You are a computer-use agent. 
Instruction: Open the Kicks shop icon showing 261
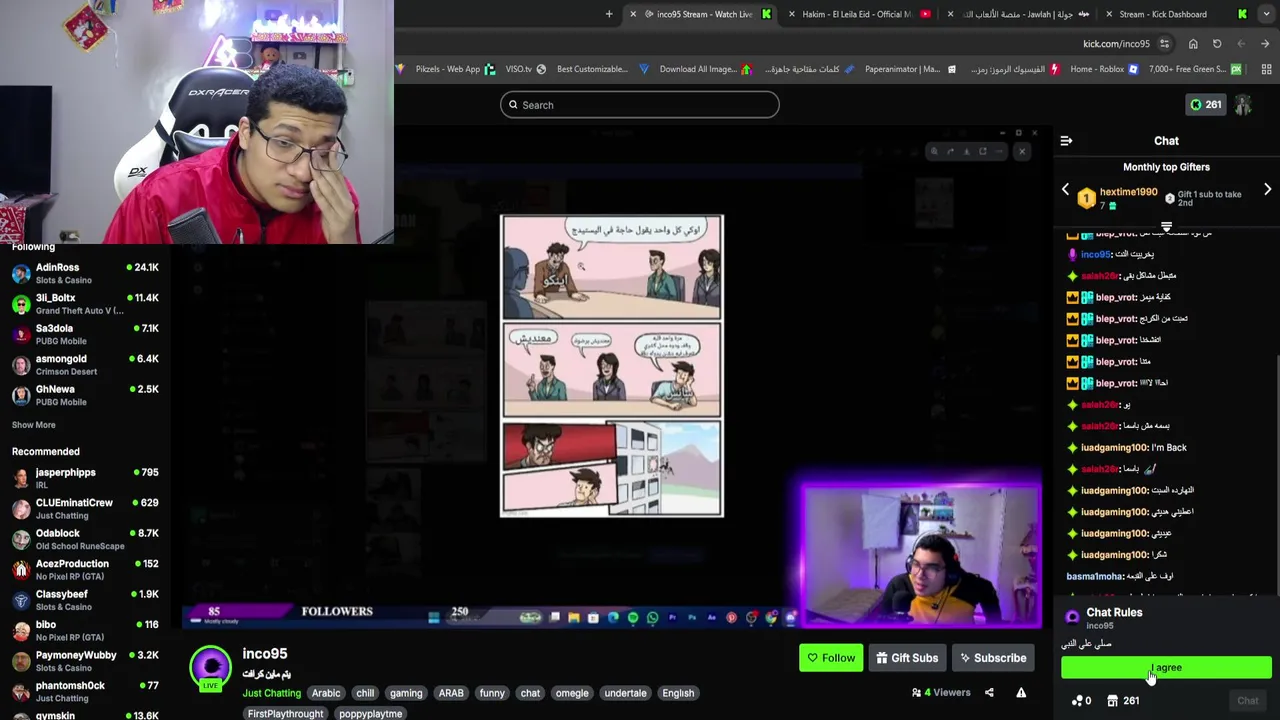1124,701
